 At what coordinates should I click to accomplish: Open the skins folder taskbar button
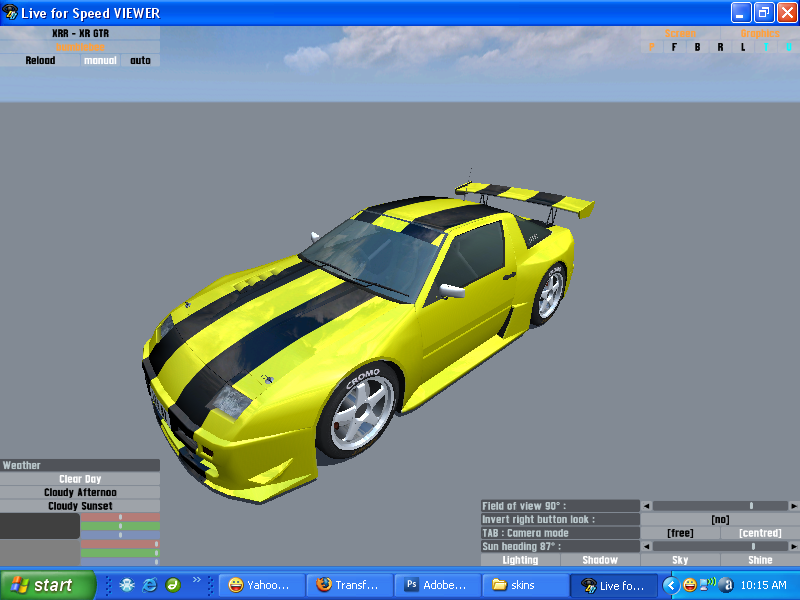pyautogui.click(x=526, y=585)
